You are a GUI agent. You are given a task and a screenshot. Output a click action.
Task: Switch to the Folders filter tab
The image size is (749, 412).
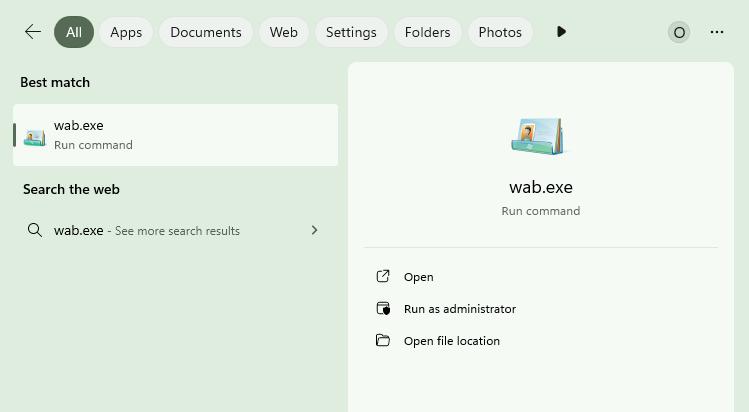[427, 32]
